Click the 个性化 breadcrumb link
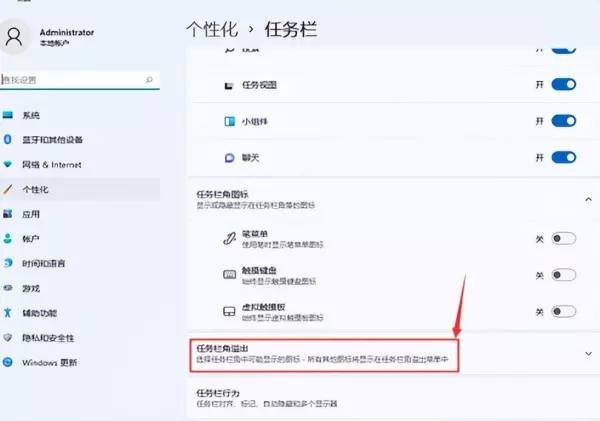Viewport: 600px width, 421px height. pyautogui.click(x=212, y=29)
